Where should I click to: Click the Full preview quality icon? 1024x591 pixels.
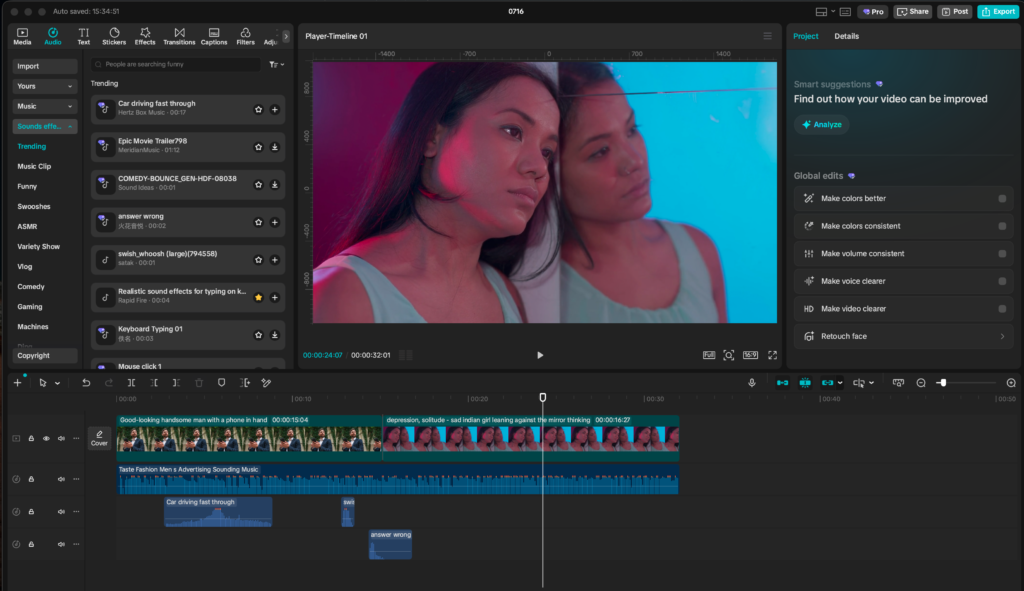click(x=709, y=355)
